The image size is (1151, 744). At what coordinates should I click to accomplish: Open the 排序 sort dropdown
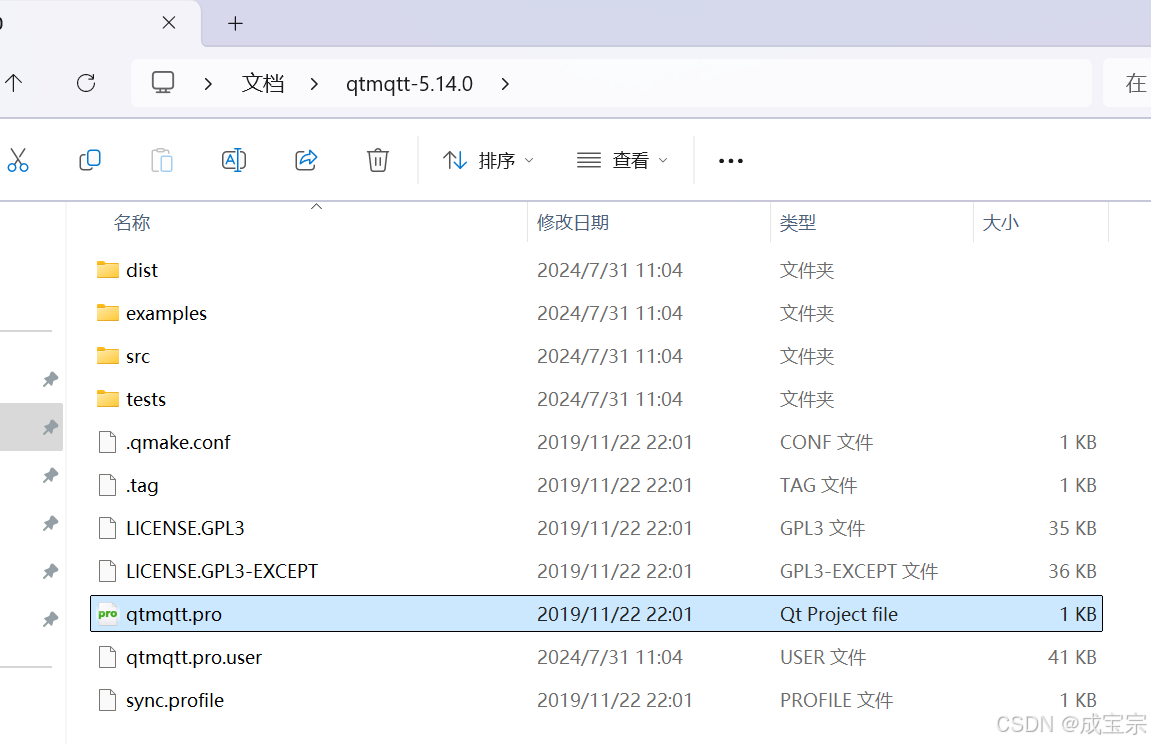488,160
